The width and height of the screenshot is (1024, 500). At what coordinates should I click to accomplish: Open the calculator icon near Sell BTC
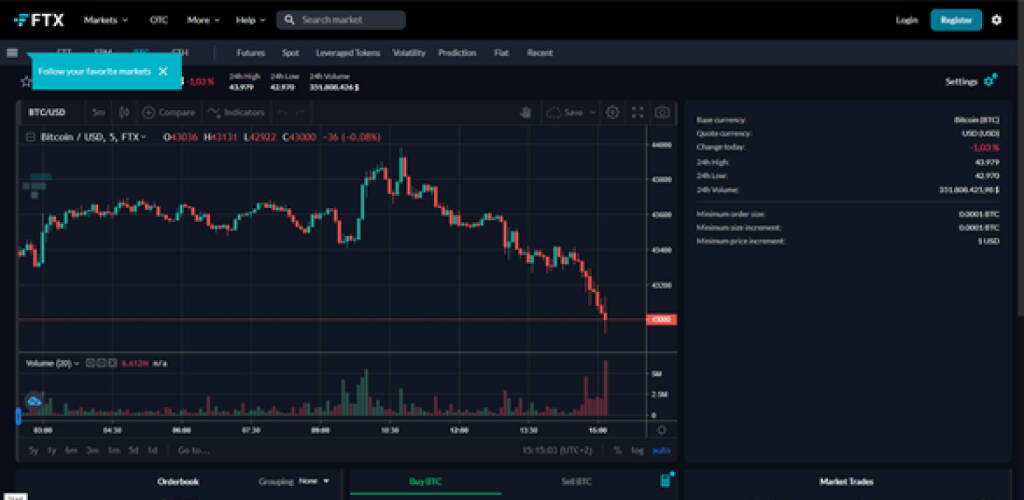pyautogui.click(x=665, y=481)
